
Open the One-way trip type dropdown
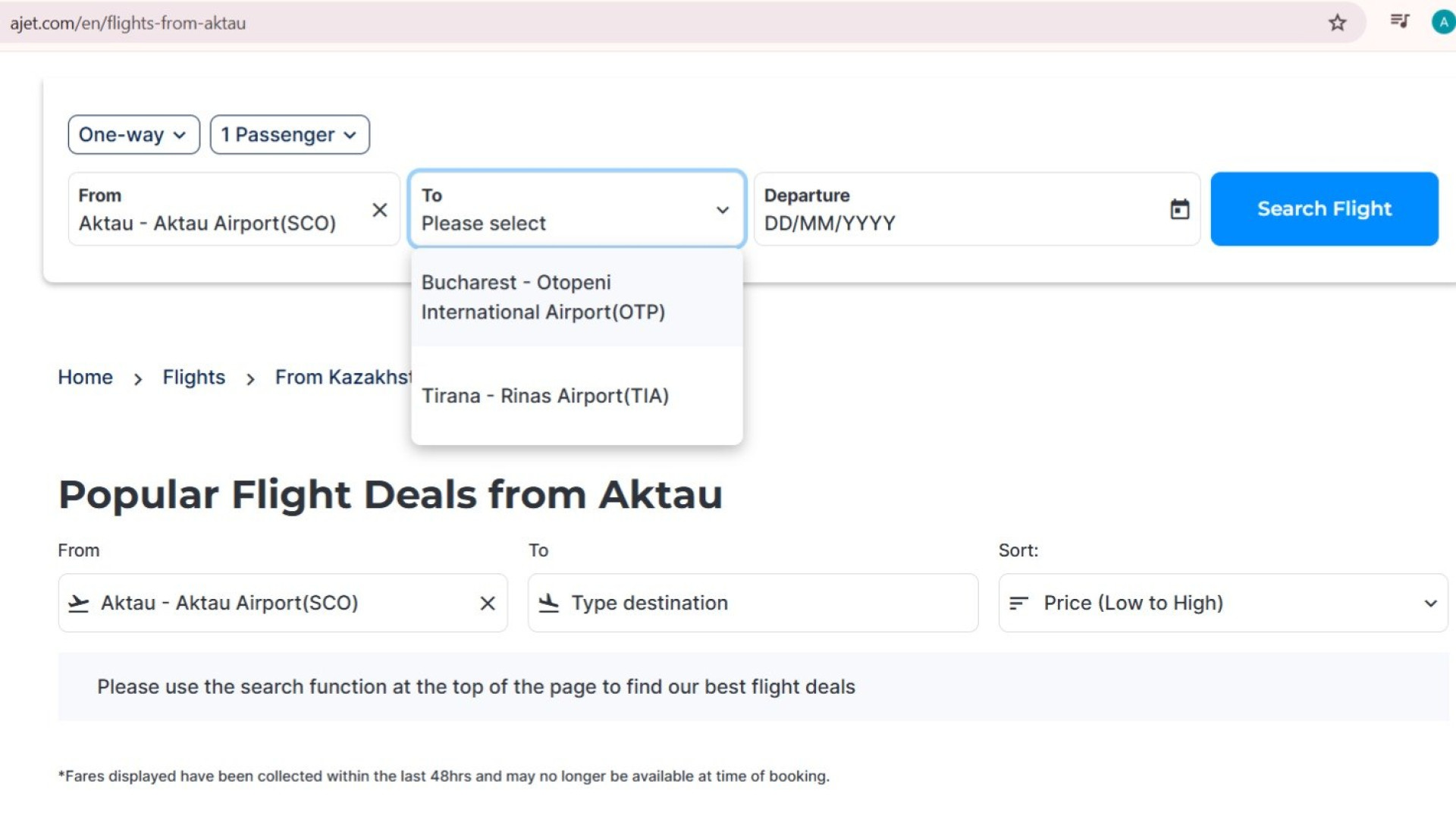(133, 135)
